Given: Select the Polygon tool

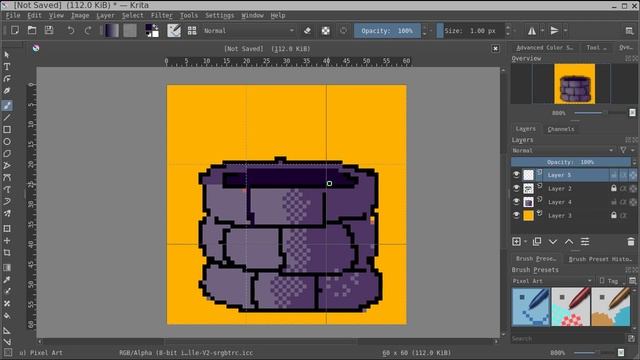Looking at the screenshot, I should pos(7,153).
